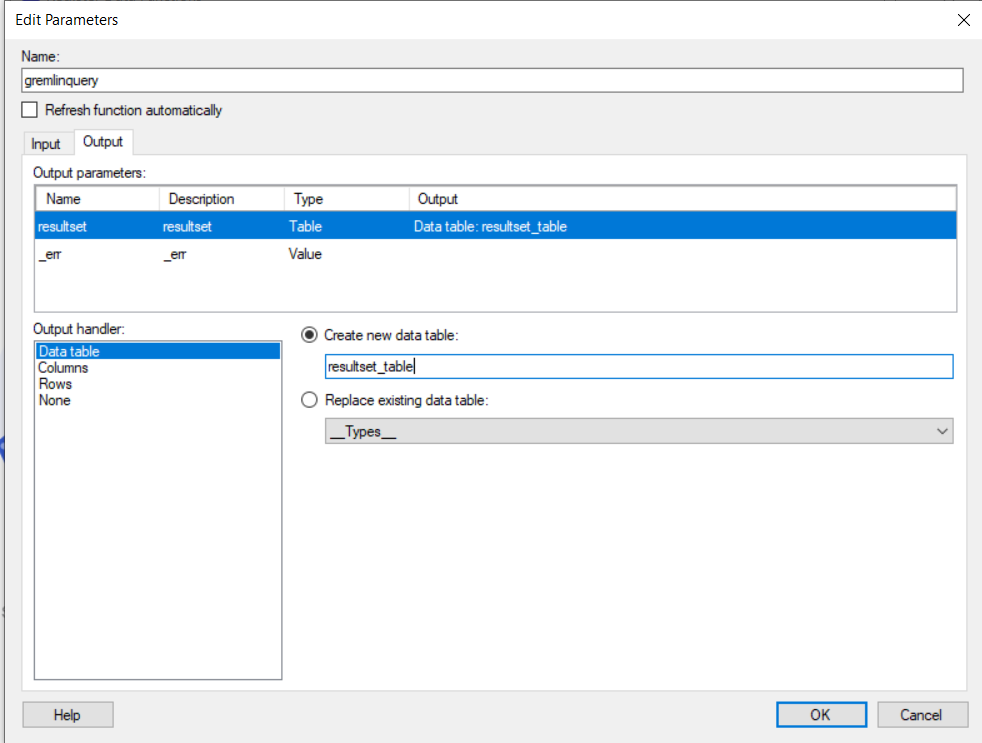Close the Edit Parameters dialog

[963, 20]
